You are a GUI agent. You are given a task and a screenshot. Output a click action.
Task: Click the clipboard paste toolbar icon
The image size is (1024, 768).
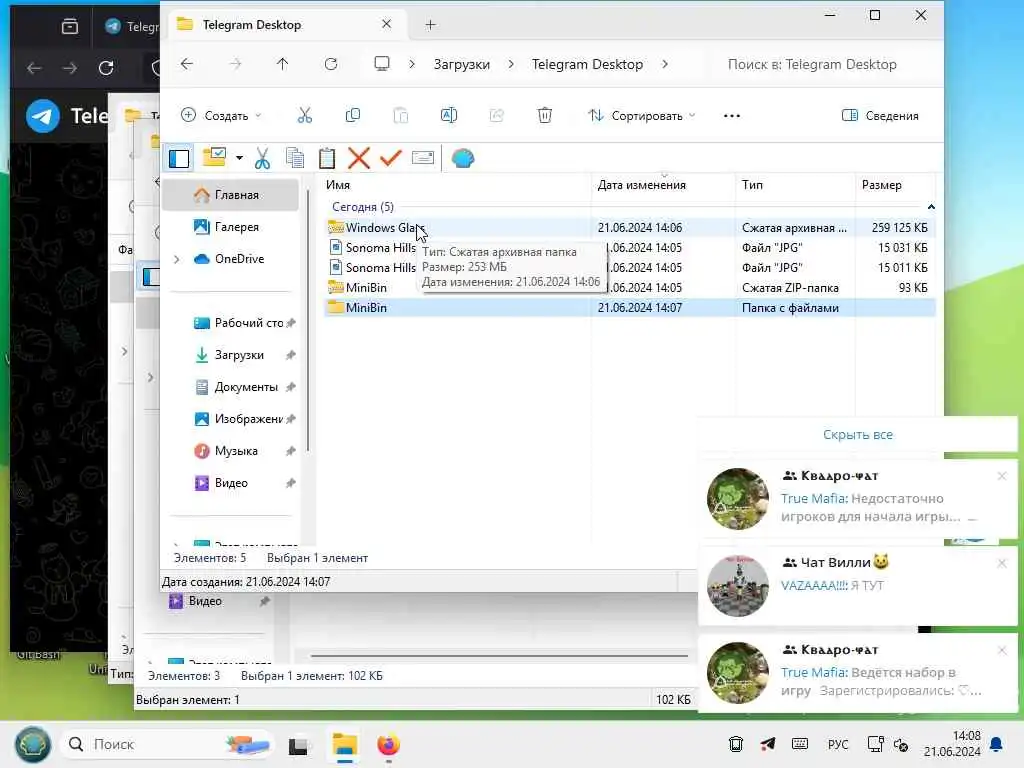(x=327, y=158)
